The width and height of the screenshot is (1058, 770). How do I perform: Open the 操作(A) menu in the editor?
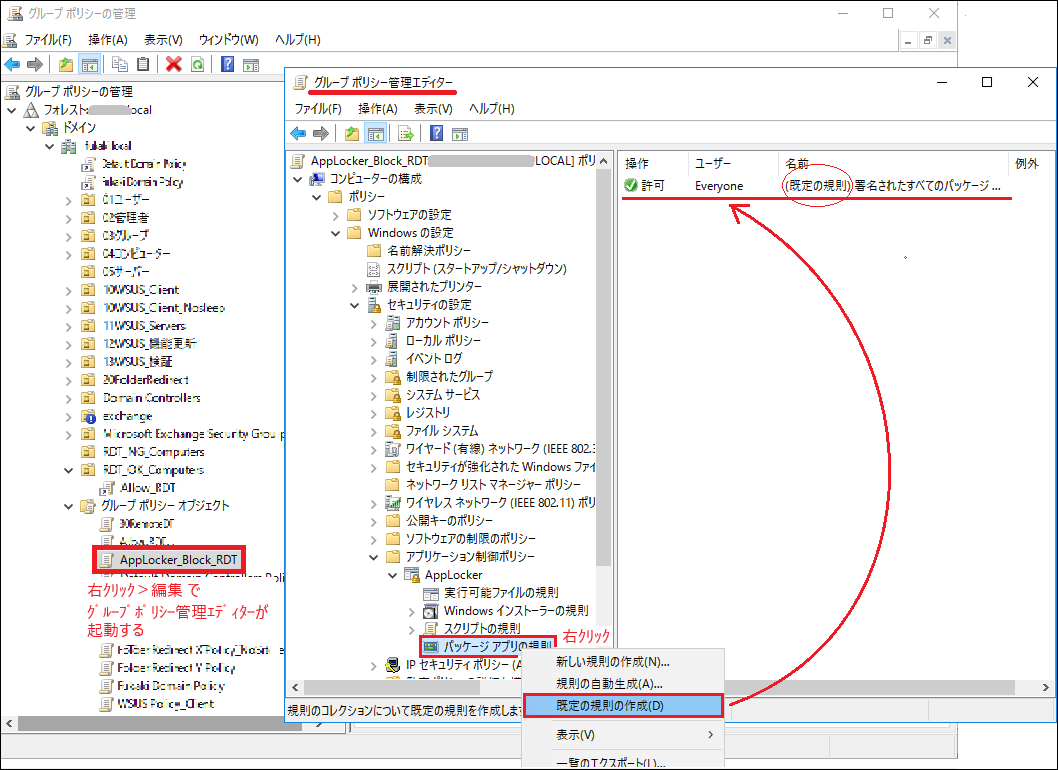[x=377, y=108]
